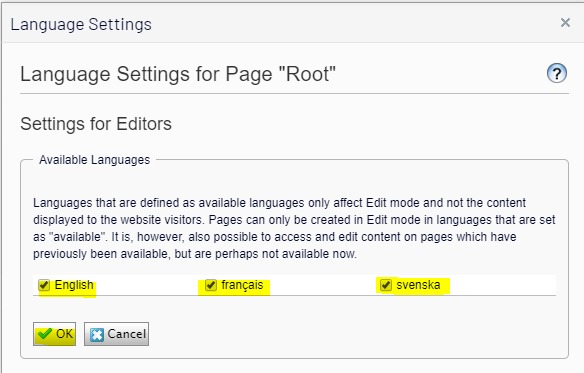This screenshot has height=373, width=584.
Task: Click the description line starting 'displayed to the website'
Action: (294, 219)
